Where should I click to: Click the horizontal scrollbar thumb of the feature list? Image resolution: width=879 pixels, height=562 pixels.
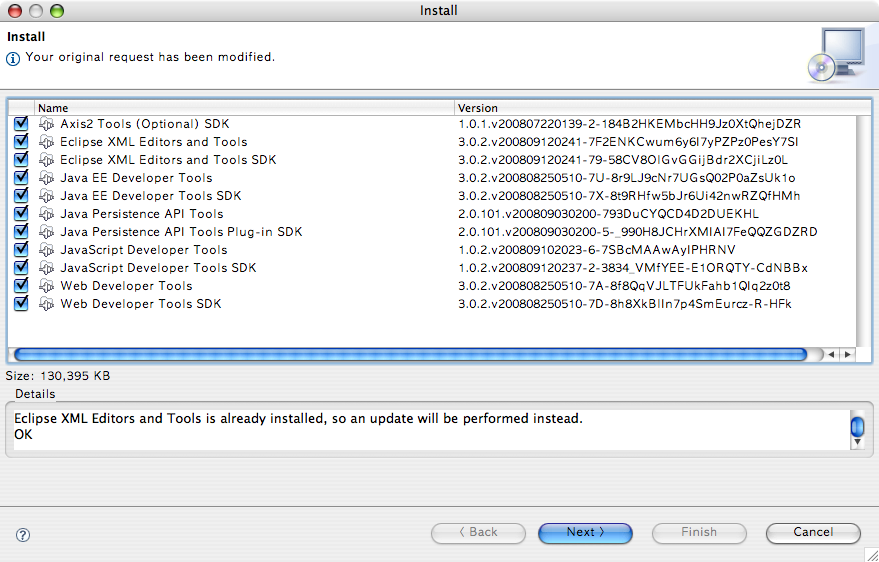tap(410, 355)
